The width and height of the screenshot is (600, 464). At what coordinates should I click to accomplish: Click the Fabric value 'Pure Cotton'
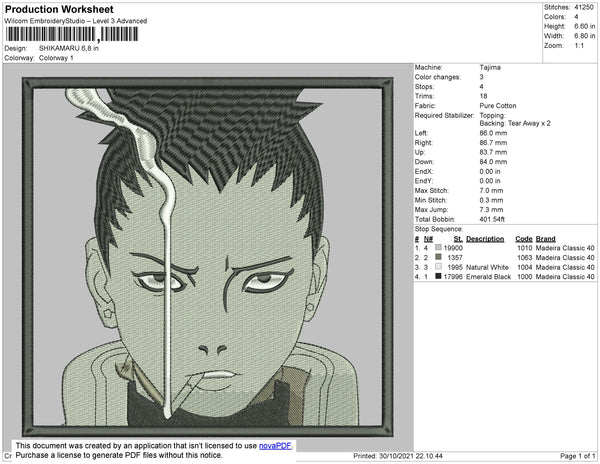pyautogui.click(x=498, y=106)
